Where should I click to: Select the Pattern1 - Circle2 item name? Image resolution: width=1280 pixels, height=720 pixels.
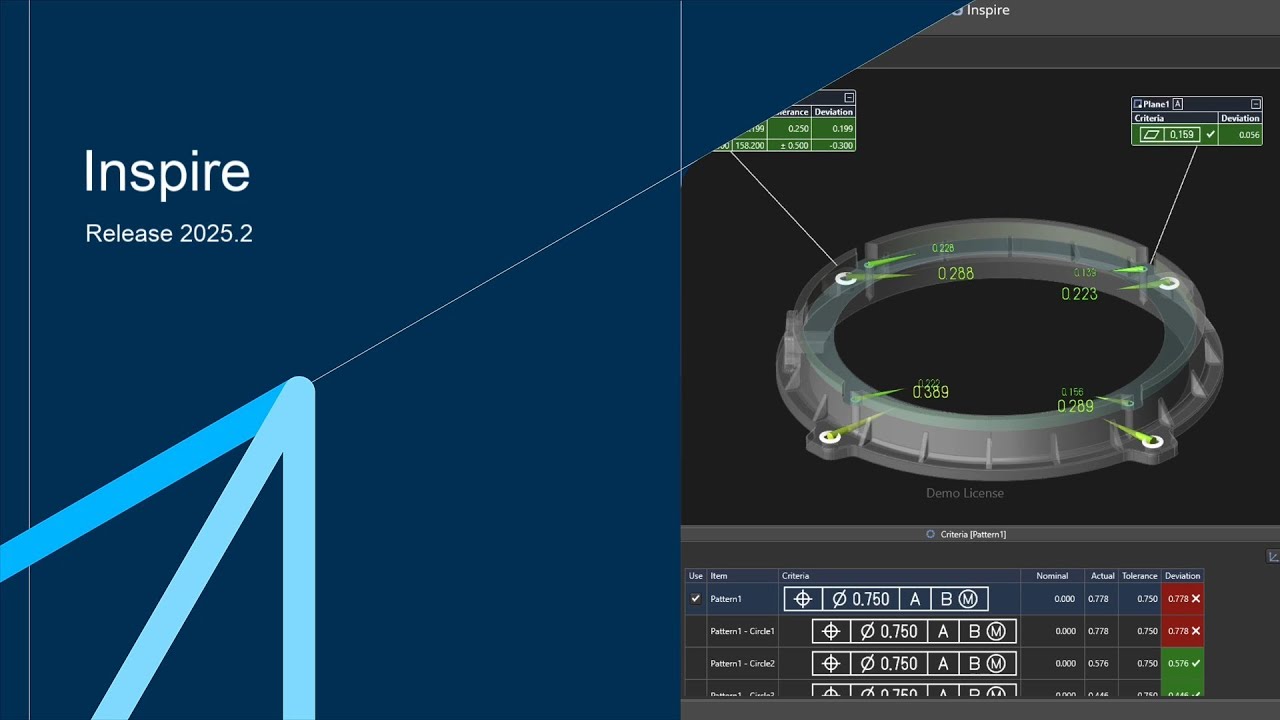click(742, 663)
